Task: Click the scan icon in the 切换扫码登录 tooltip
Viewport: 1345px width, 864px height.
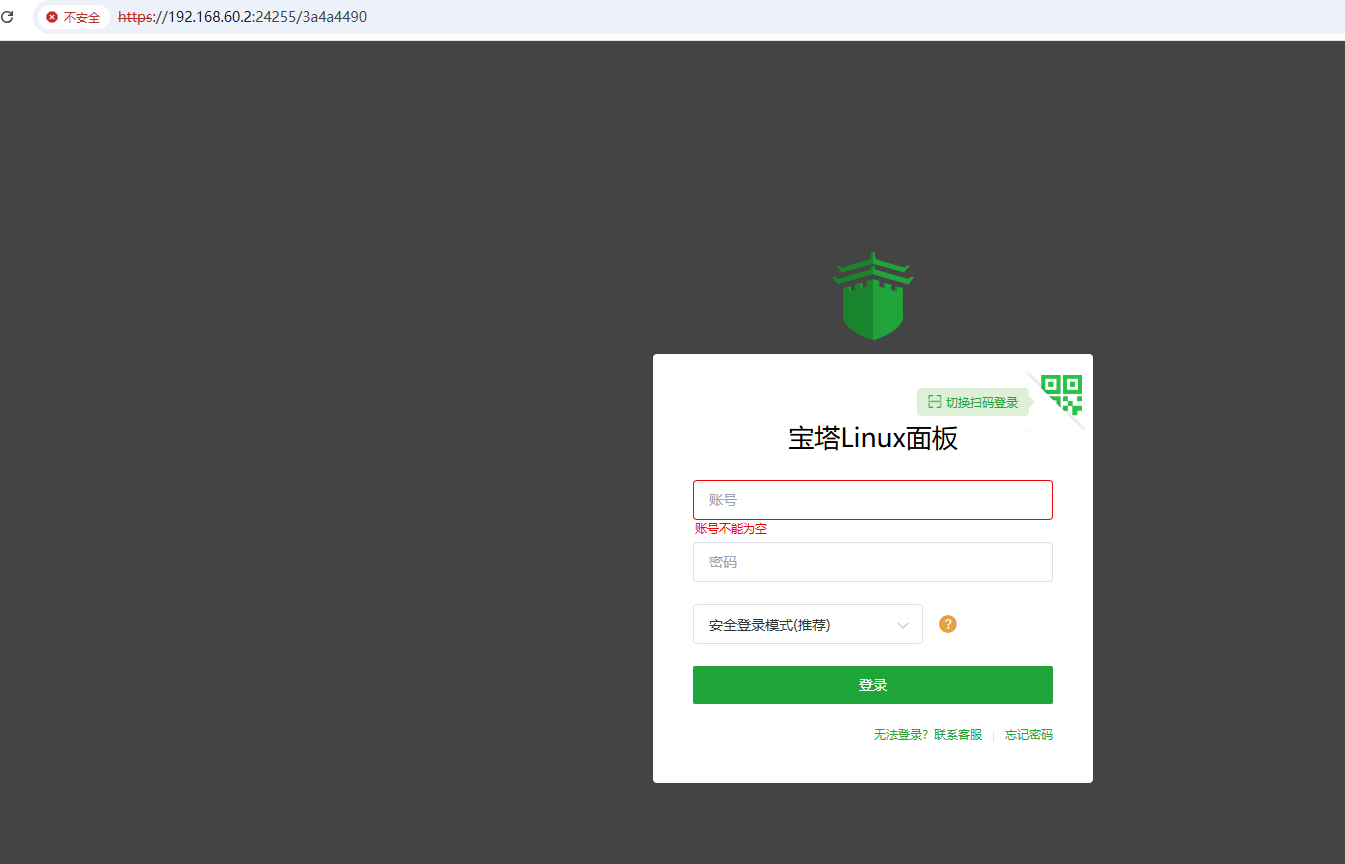Action: pyautogui.click(x=934, y=402)
